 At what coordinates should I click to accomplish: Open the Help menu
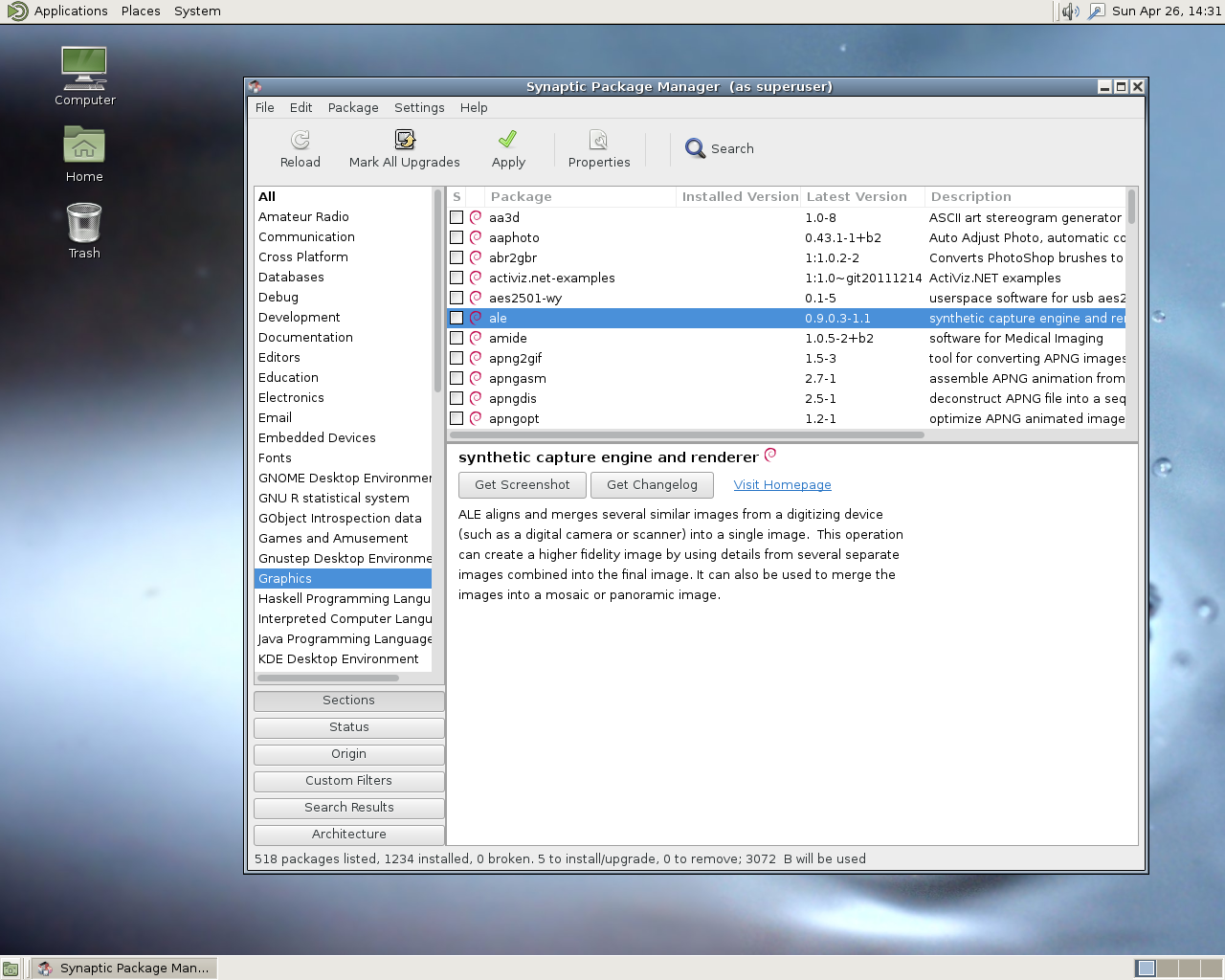click(474, 107)
